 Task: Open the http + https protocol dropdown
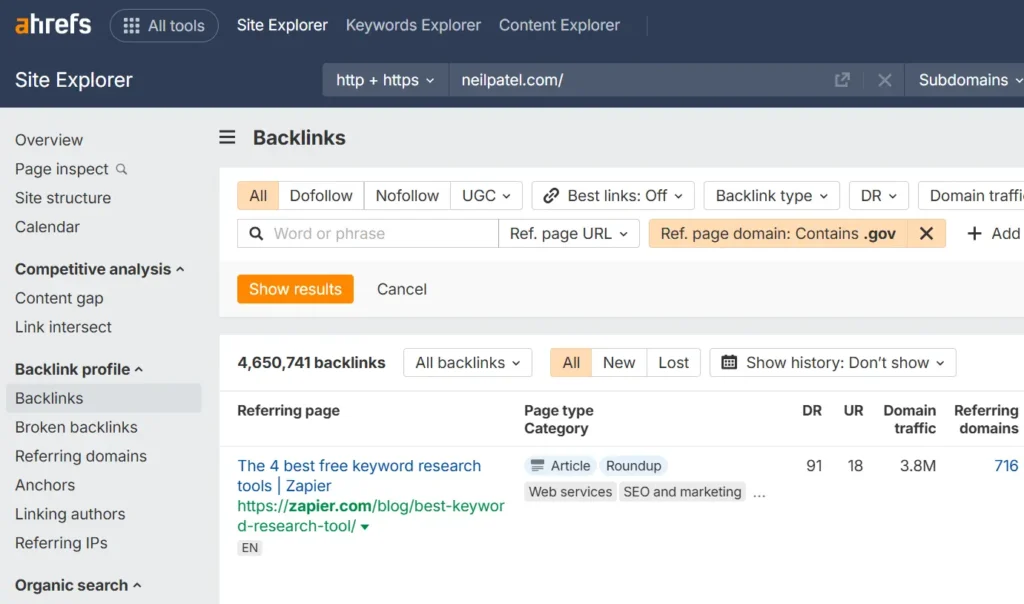point(385,80)
